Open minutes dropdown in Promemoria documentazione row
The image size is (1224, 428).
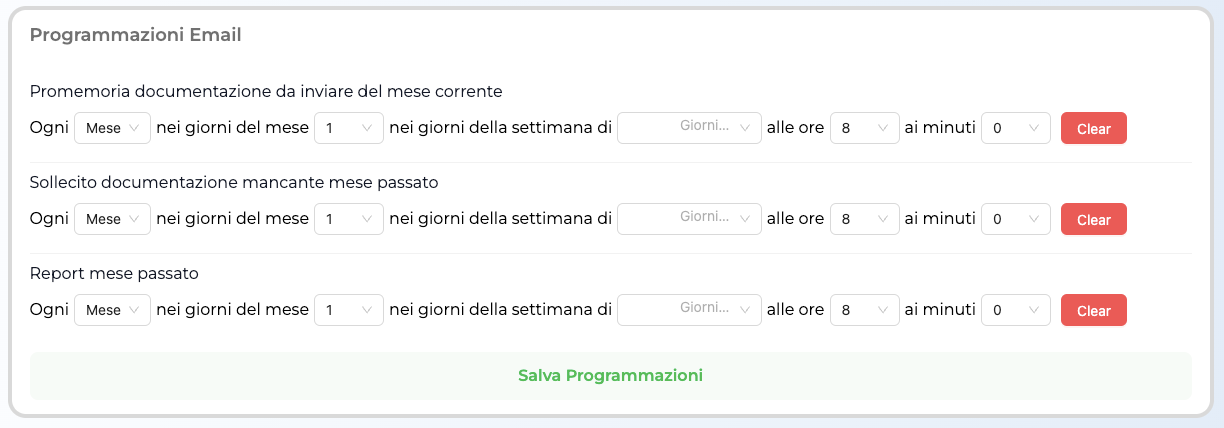(1015, 128)
